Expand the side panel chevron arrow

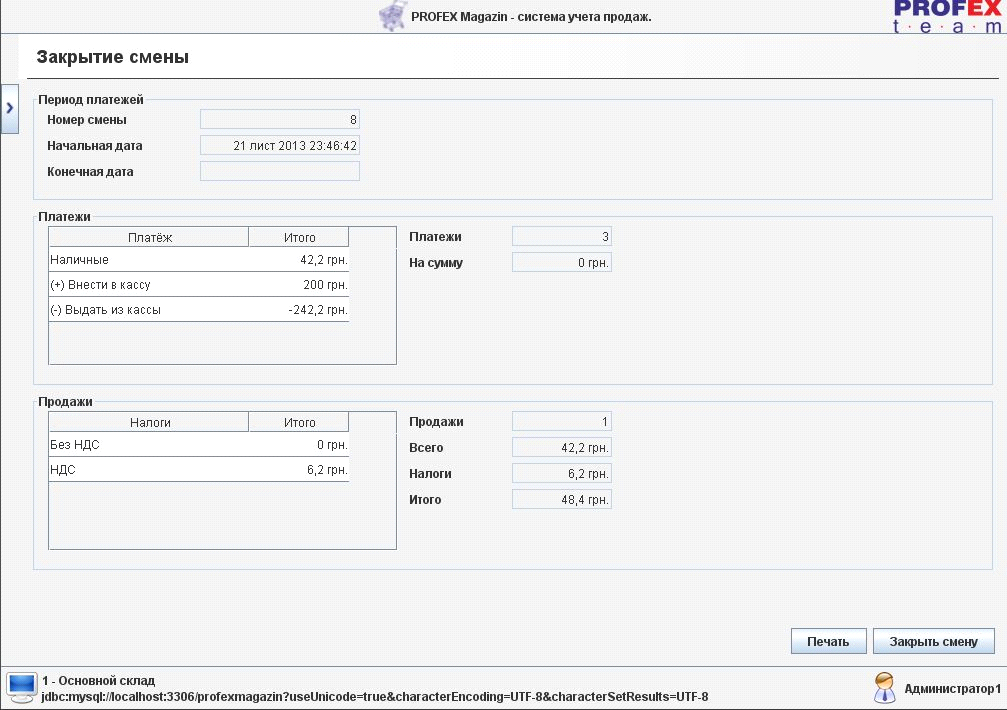coord(10,108)
